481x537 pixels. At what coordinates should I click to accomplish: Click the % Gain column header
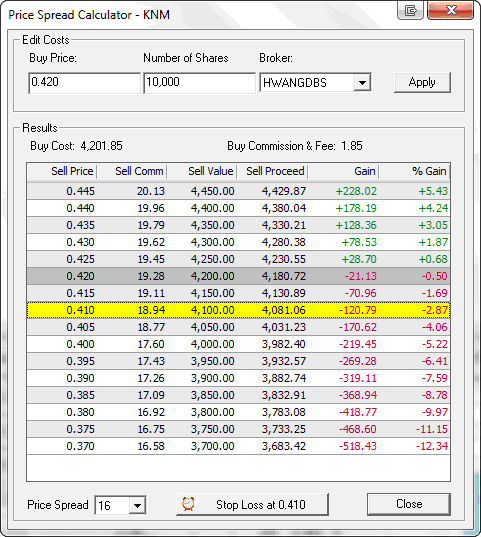[414, 171]
